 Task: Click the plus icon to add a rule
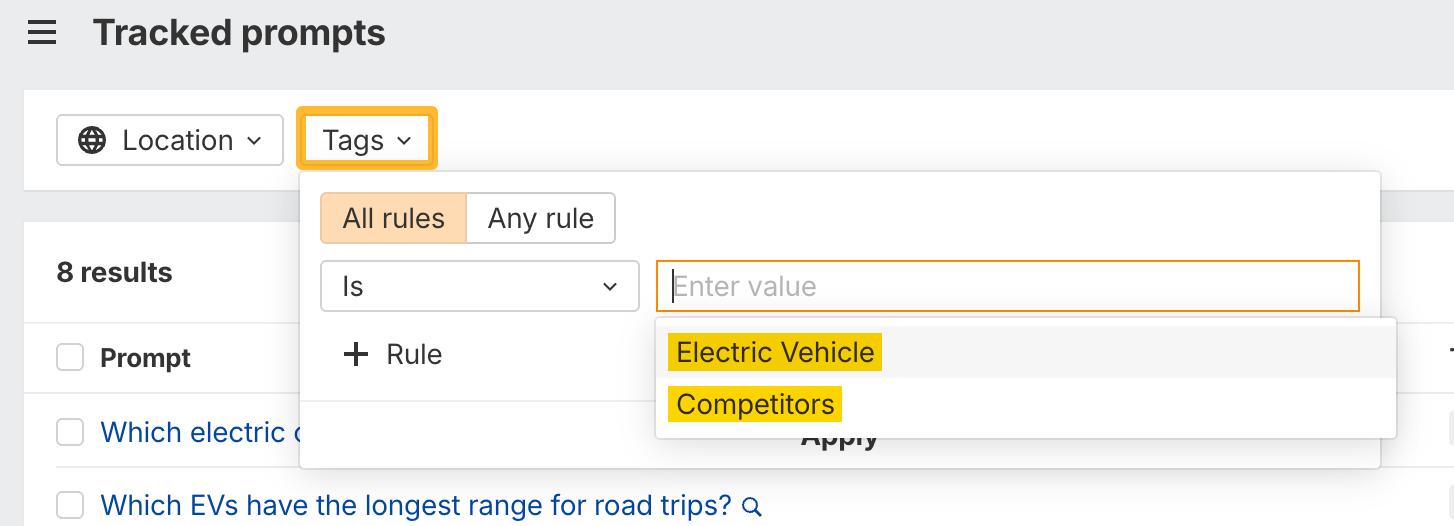[356, 354]
